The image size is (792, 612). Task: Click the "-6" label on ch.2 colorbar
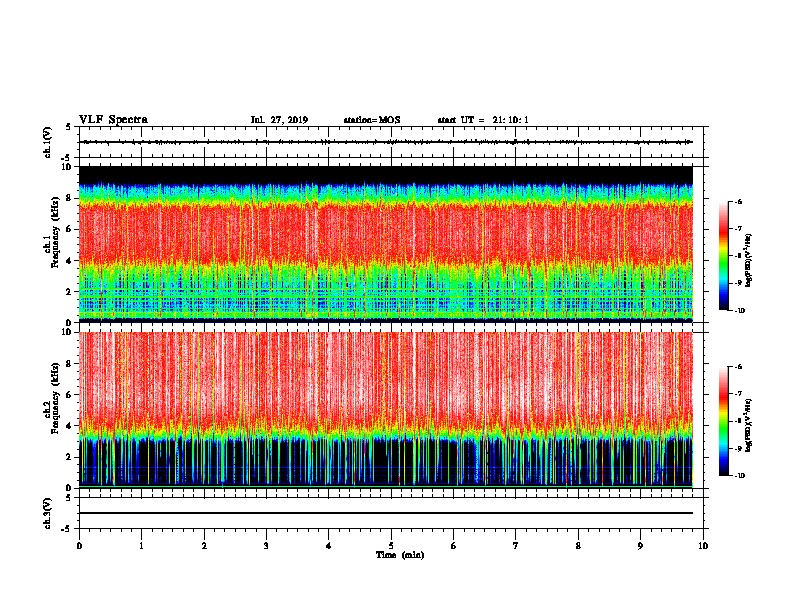coord(738,367)
